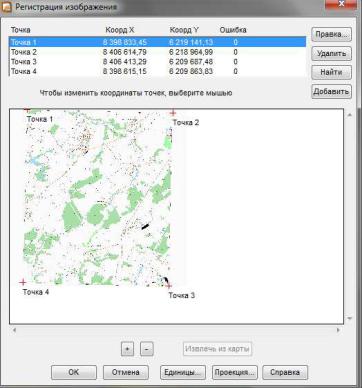Viewport: 362px width, 388px height.
Task: Click X coordinate 8 406 413,29
Action: [x=125, y=62]
